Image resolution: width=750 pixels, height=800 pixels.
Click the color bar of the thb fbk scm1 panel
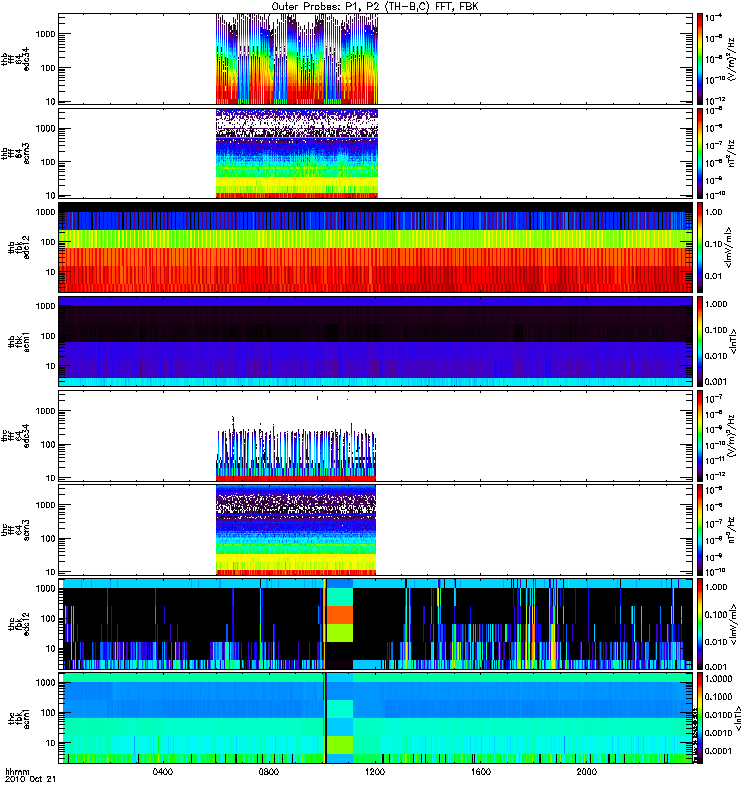click(x=700, y=342)
